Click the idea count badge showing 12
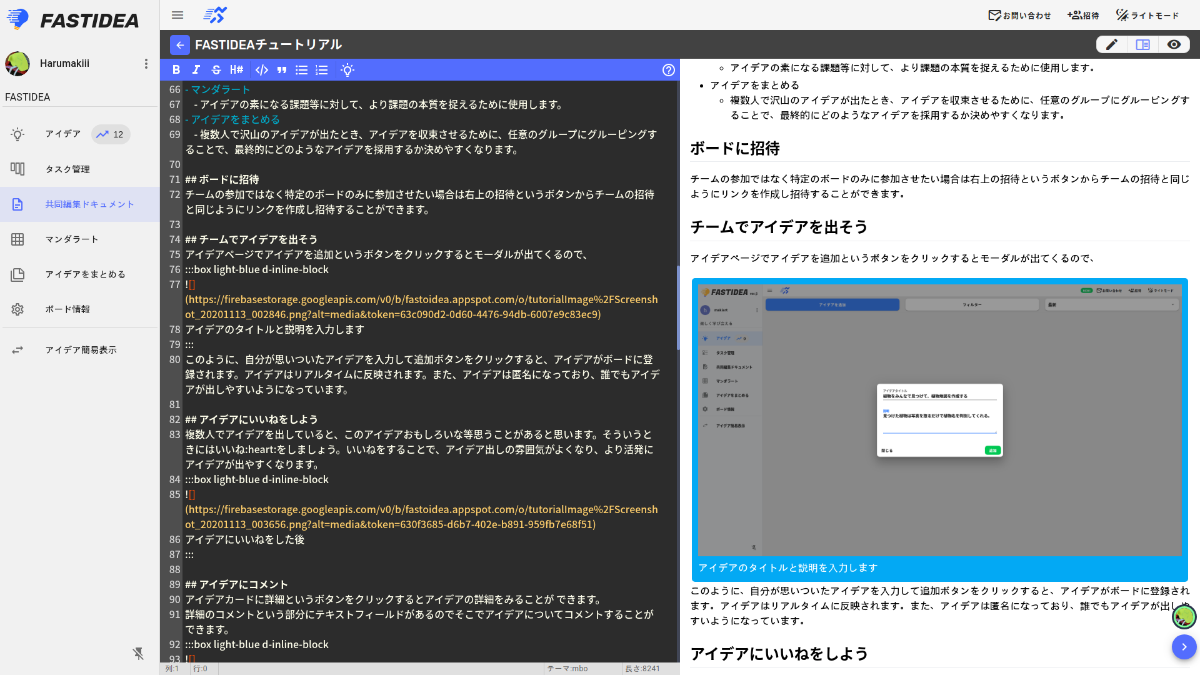This screenshot has height=675, width=1200. [x=110, y=134]
